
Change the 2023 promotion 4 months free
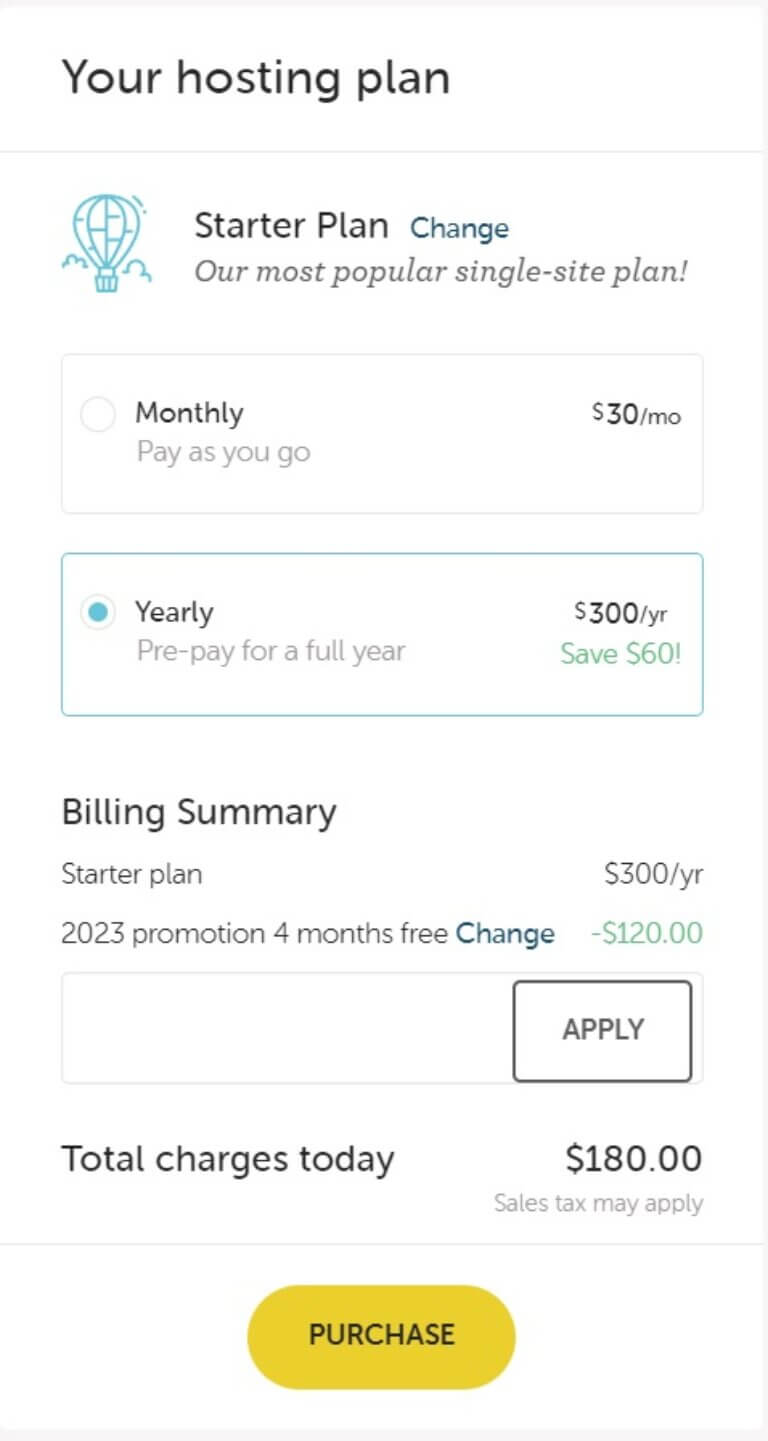pyautogui.click(x=505, y=933)
